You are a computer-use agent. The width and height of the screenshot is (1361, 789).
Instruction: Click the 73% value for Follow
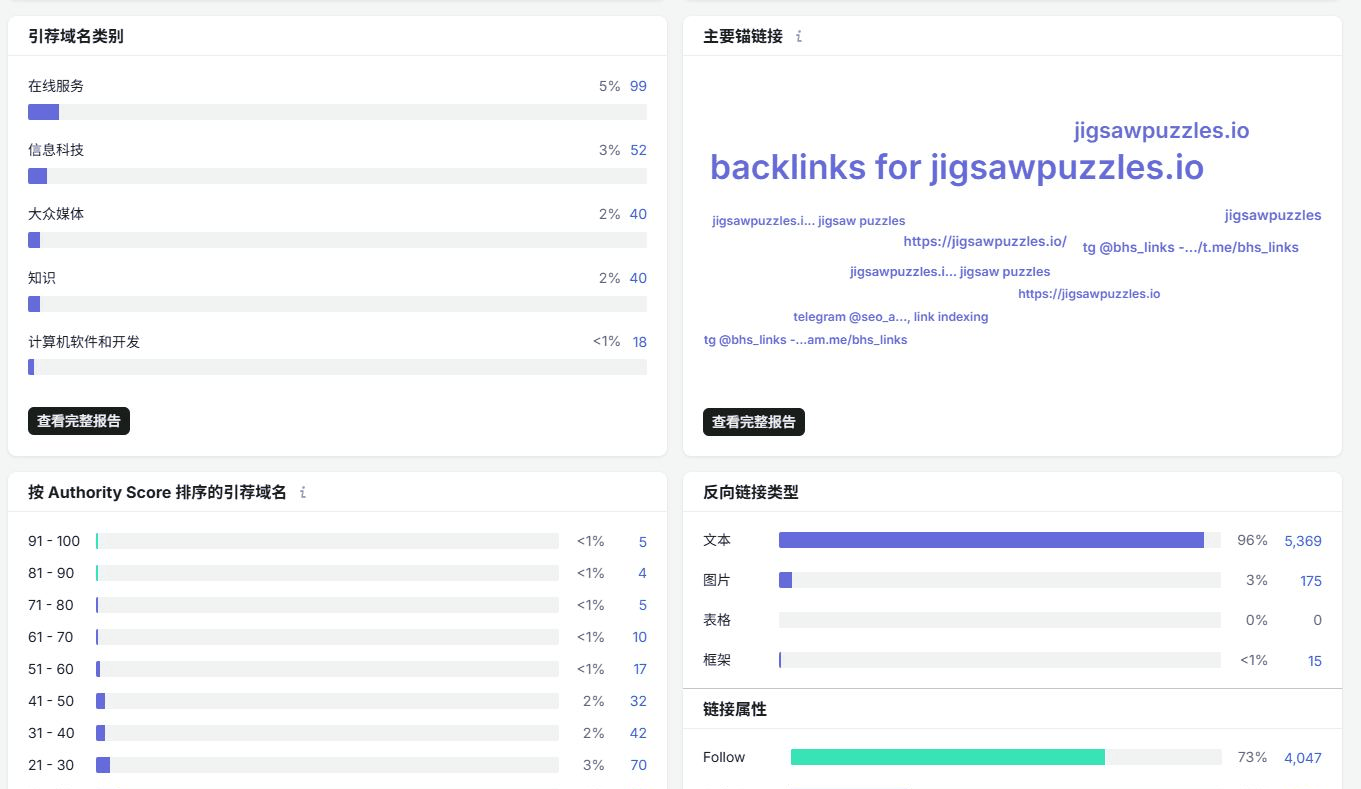point(1252,757)
